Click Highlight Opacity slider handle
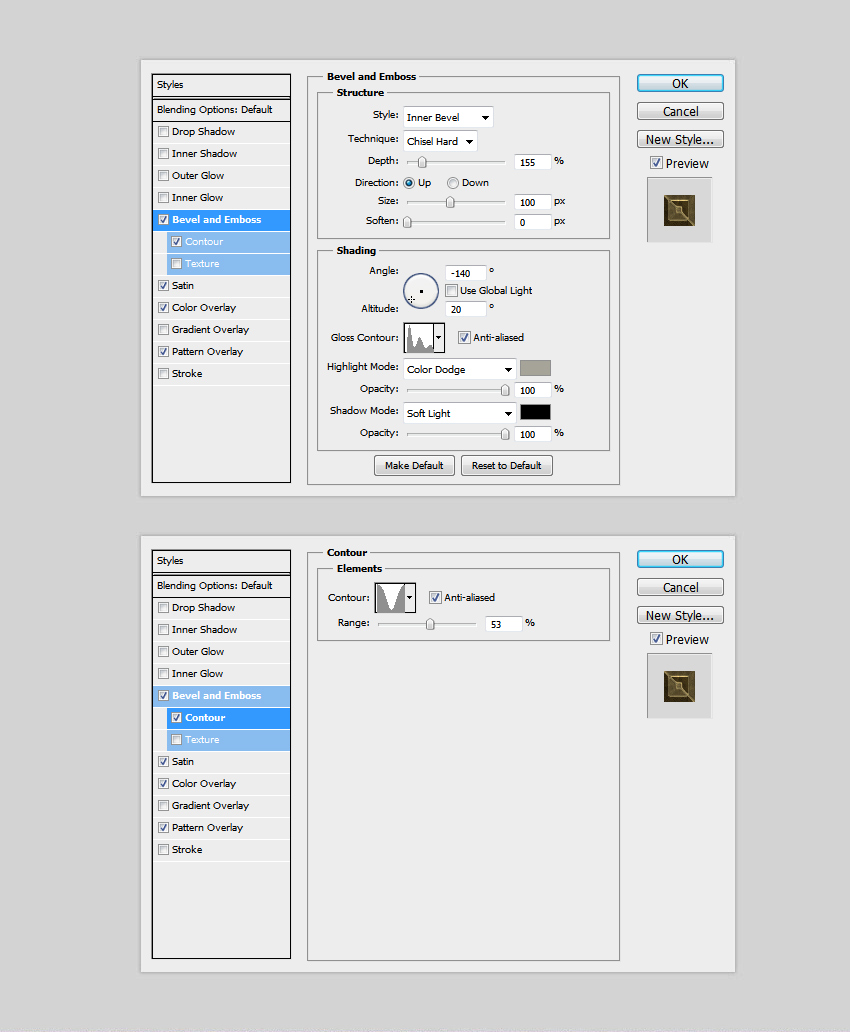 tap(505, 390)
